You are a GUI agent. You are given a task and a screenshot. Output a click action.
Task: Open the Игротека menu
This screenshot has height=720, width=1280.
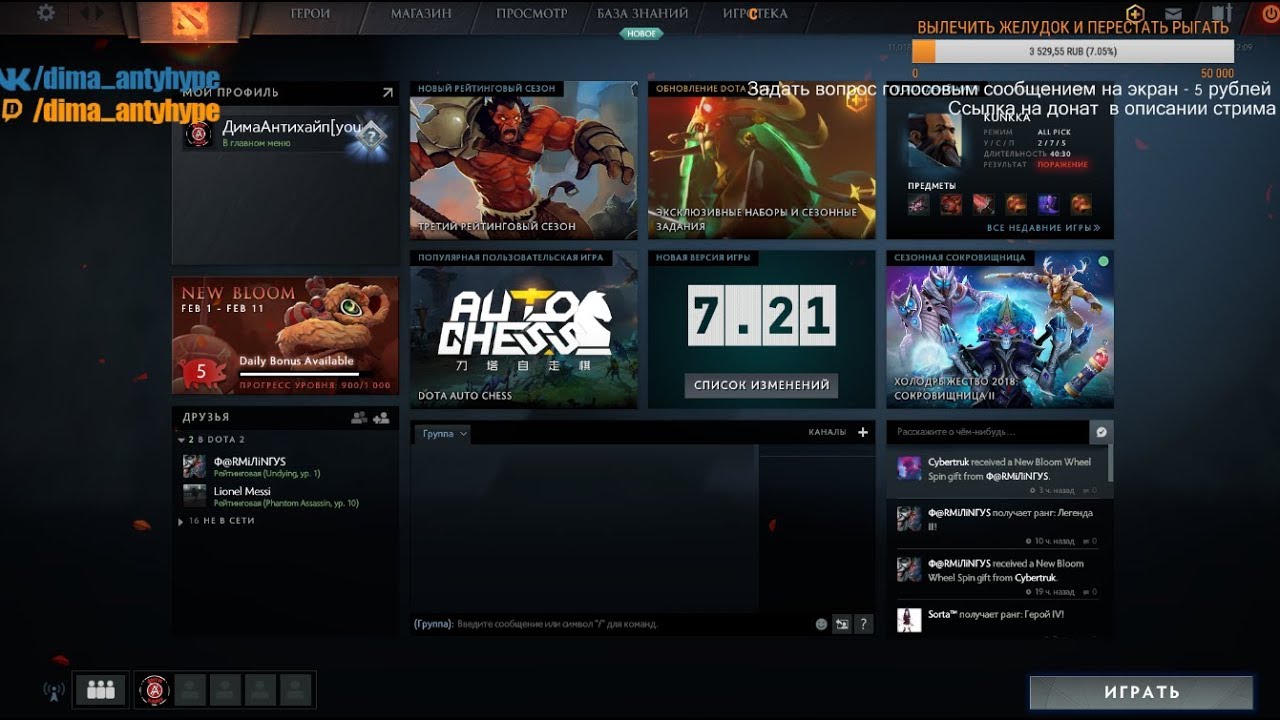point(755,14)
